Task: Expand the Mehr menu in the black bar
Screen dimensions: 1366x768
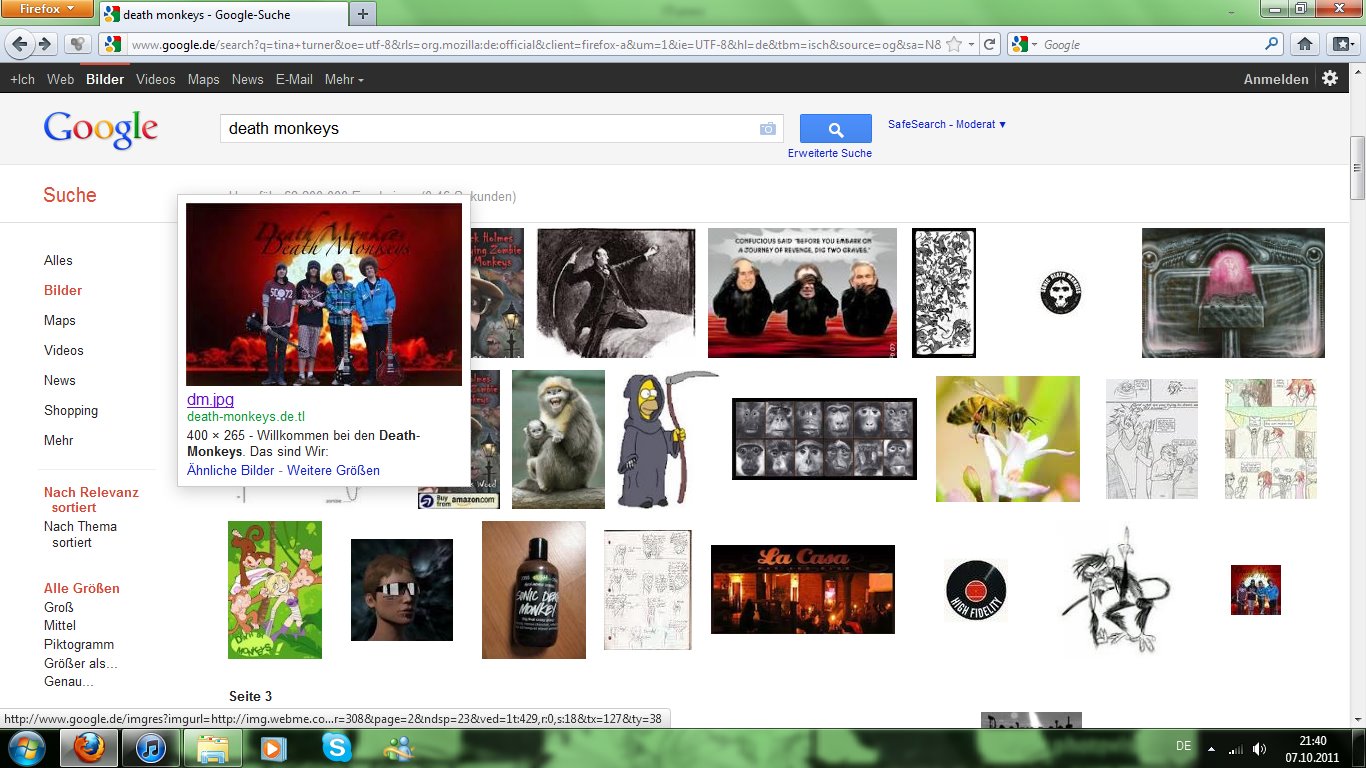Action: (x=344, y=79)
